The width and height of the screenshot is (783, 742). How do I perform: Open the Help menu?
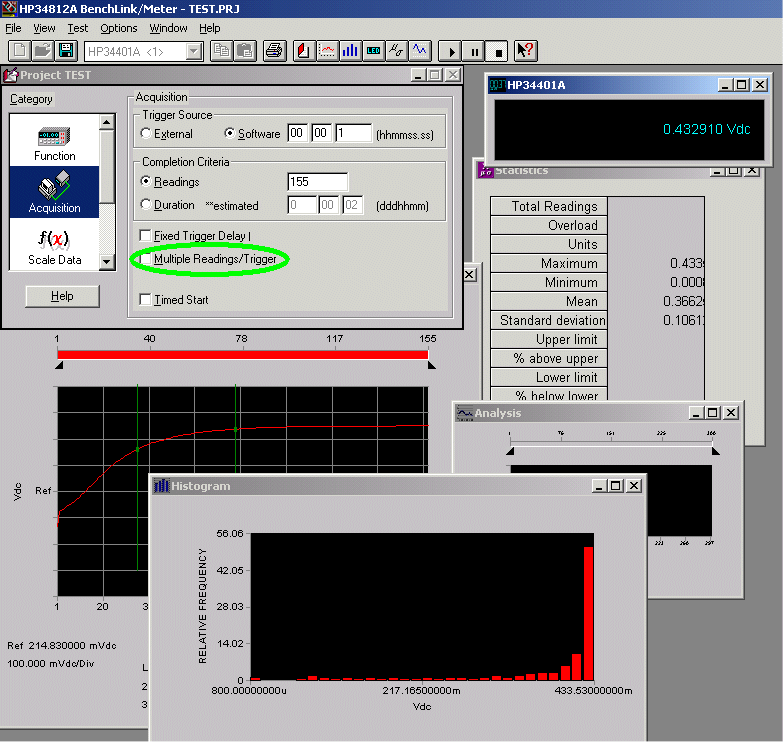point(209,28)
